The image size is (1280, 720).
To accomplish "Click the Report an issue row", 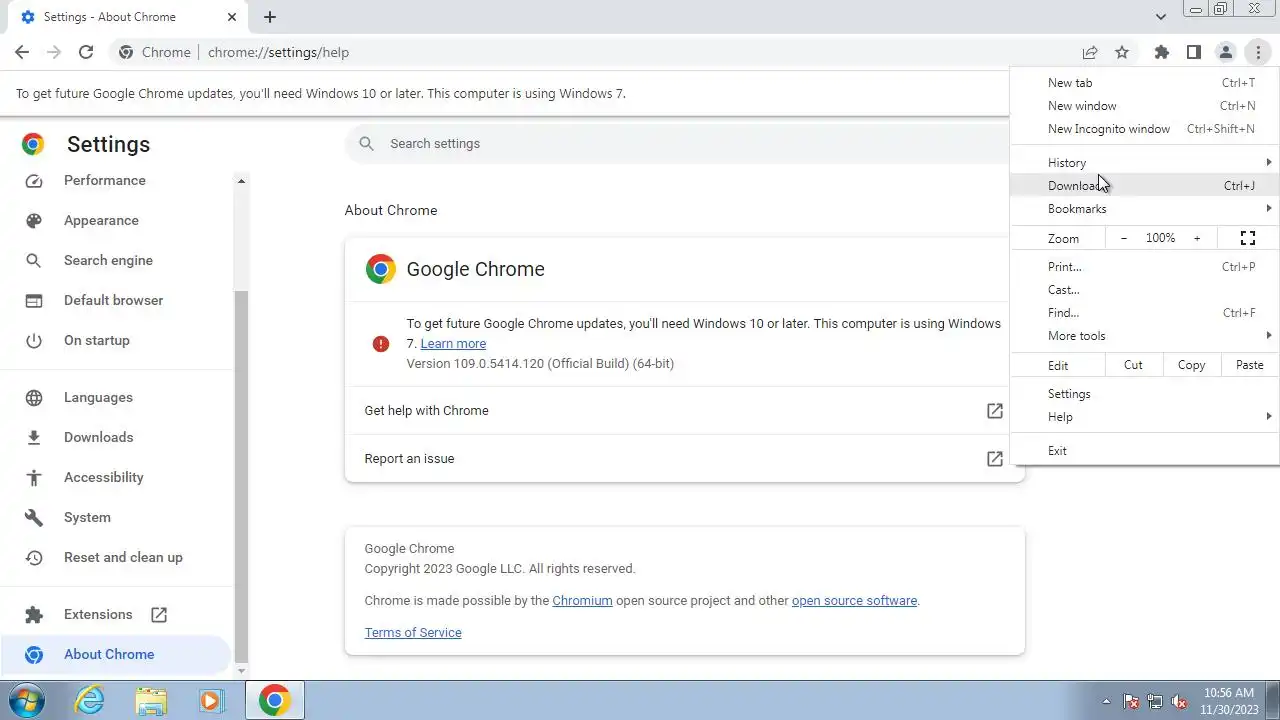I will click(x=684, y=458).
